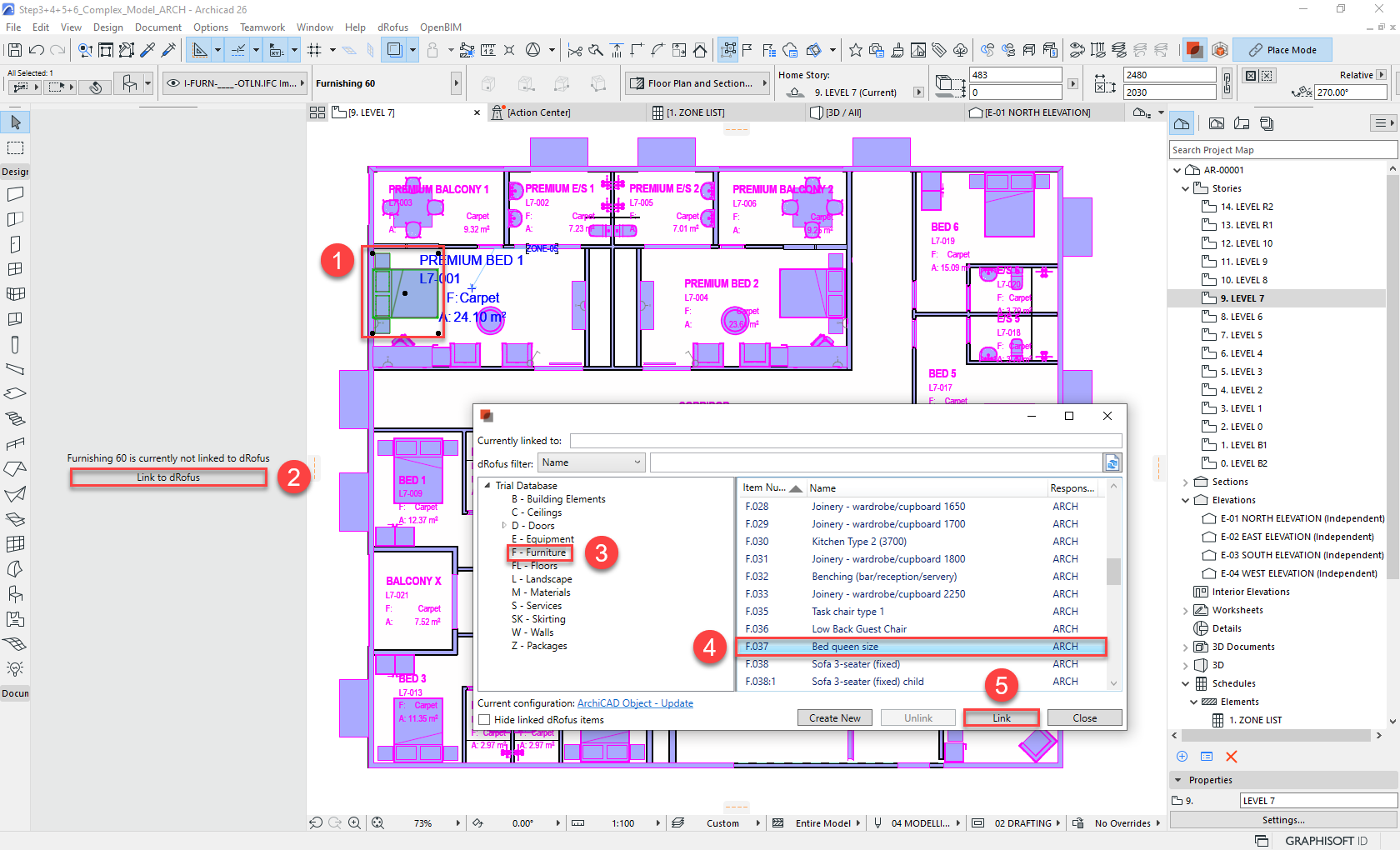Click the Find & Select magnifier icon
This screenshot has width=1400, height=850.
84,50
